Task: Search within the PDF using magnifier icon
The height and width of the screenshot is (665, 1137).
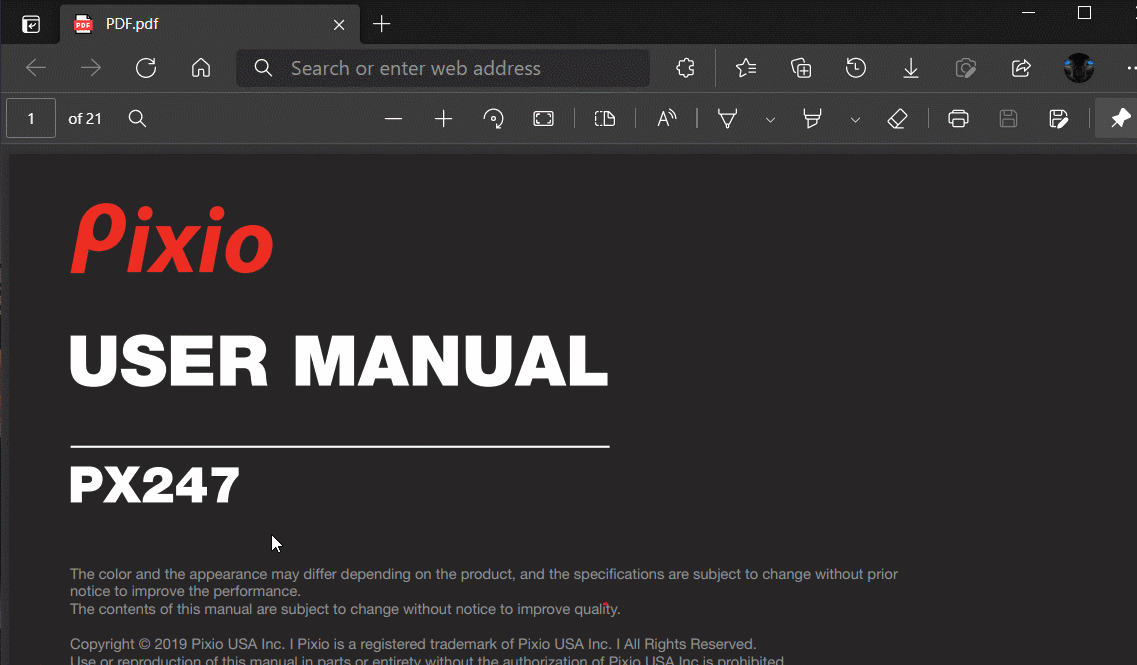Action: [138, 119]
